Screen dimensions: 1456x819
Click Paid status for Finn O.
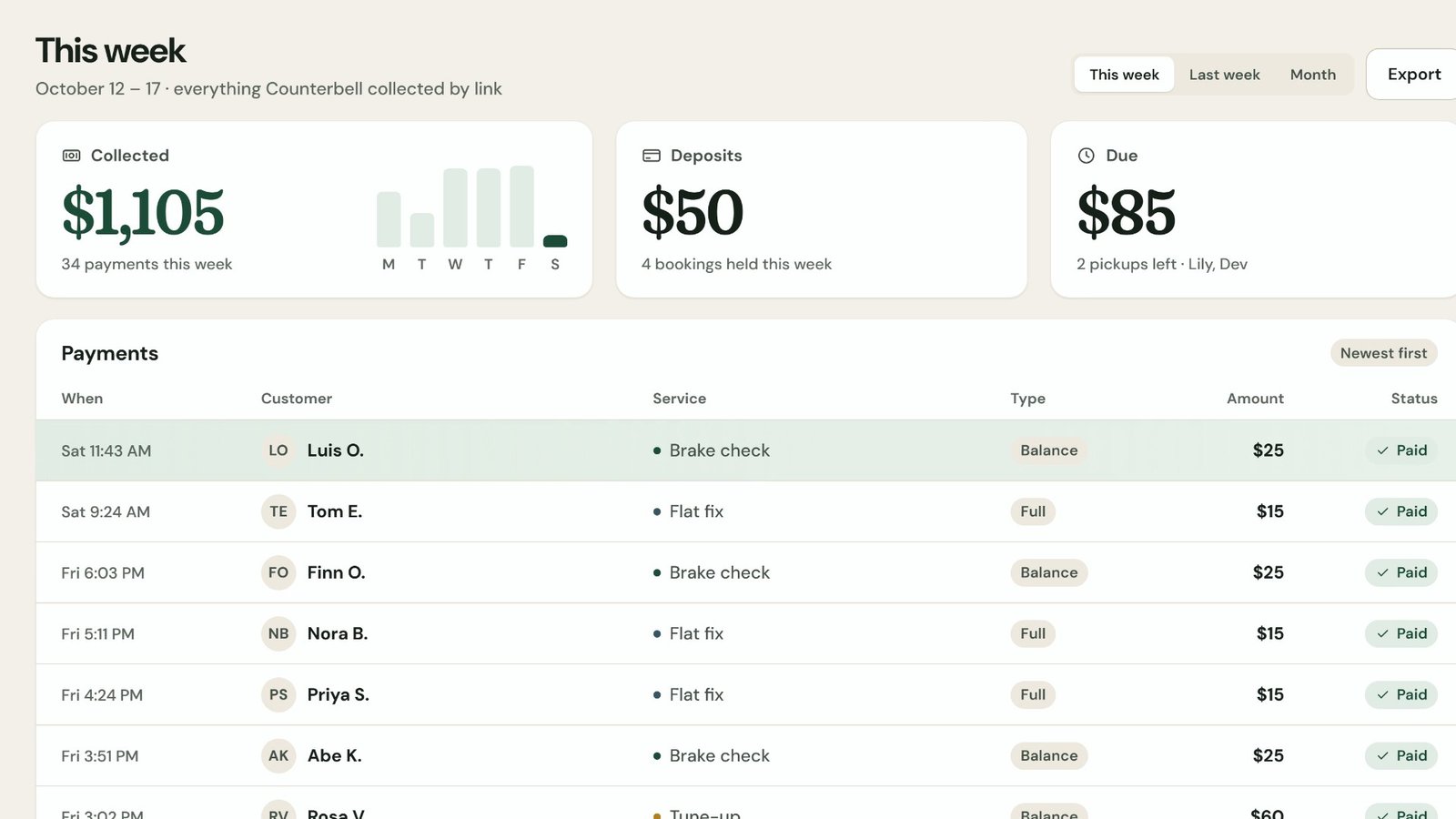click(x=1401, y=572)
